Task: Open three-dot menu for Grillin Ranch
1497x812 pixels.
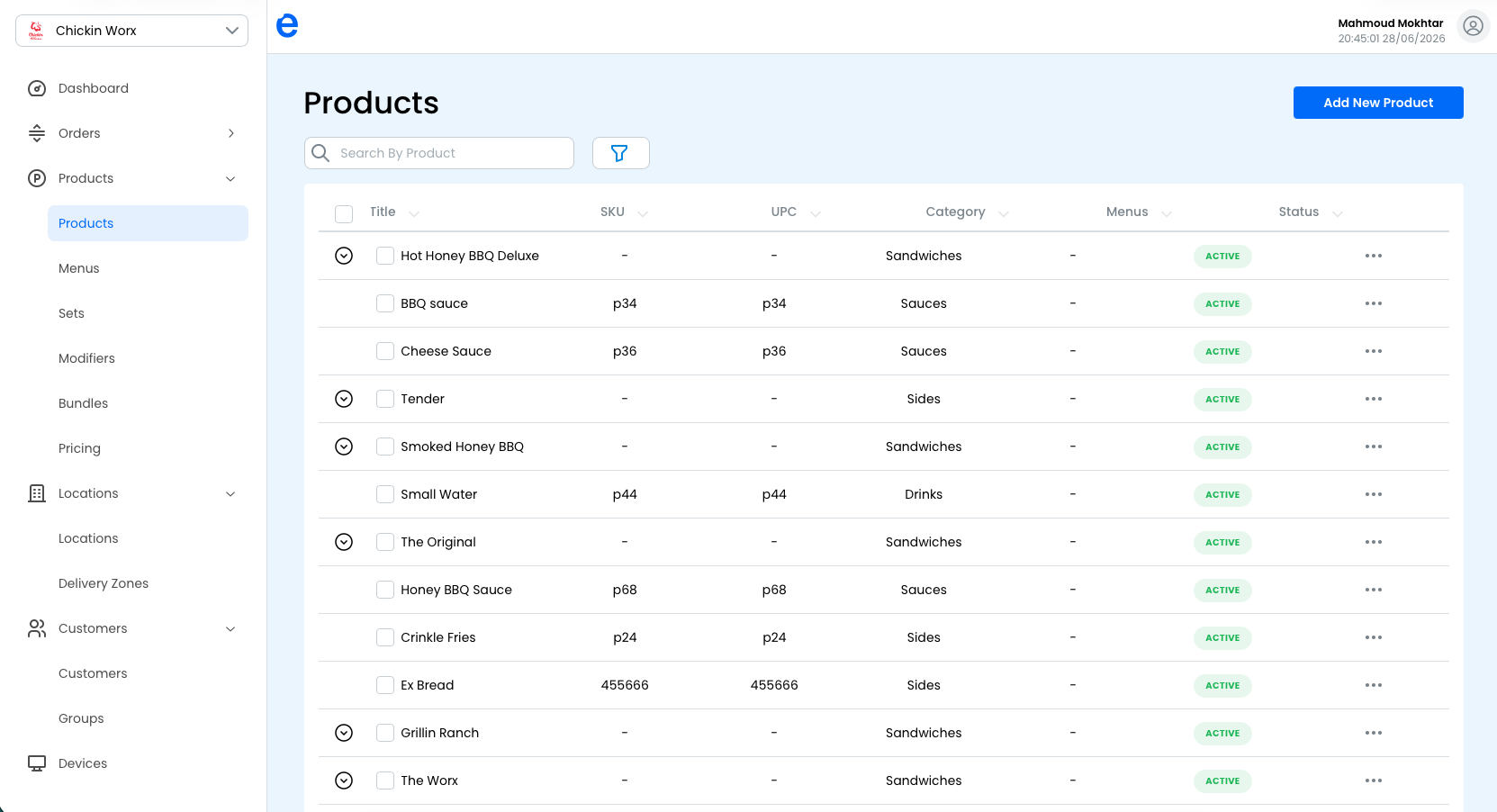Action: [x=1373, y=733]
